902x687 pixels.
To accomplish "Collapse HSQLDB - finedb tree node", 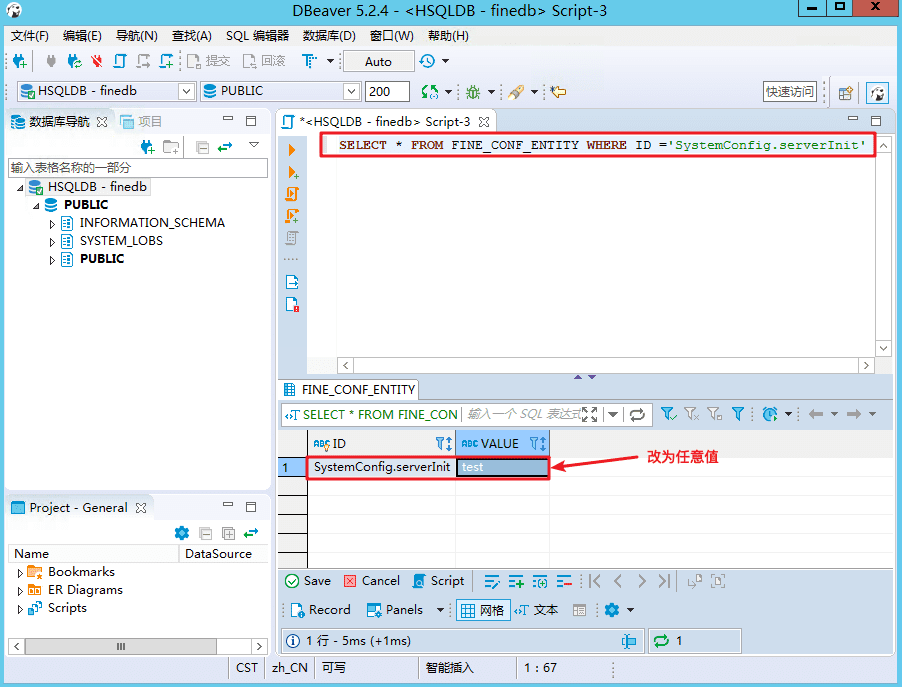I will (20, 188).
